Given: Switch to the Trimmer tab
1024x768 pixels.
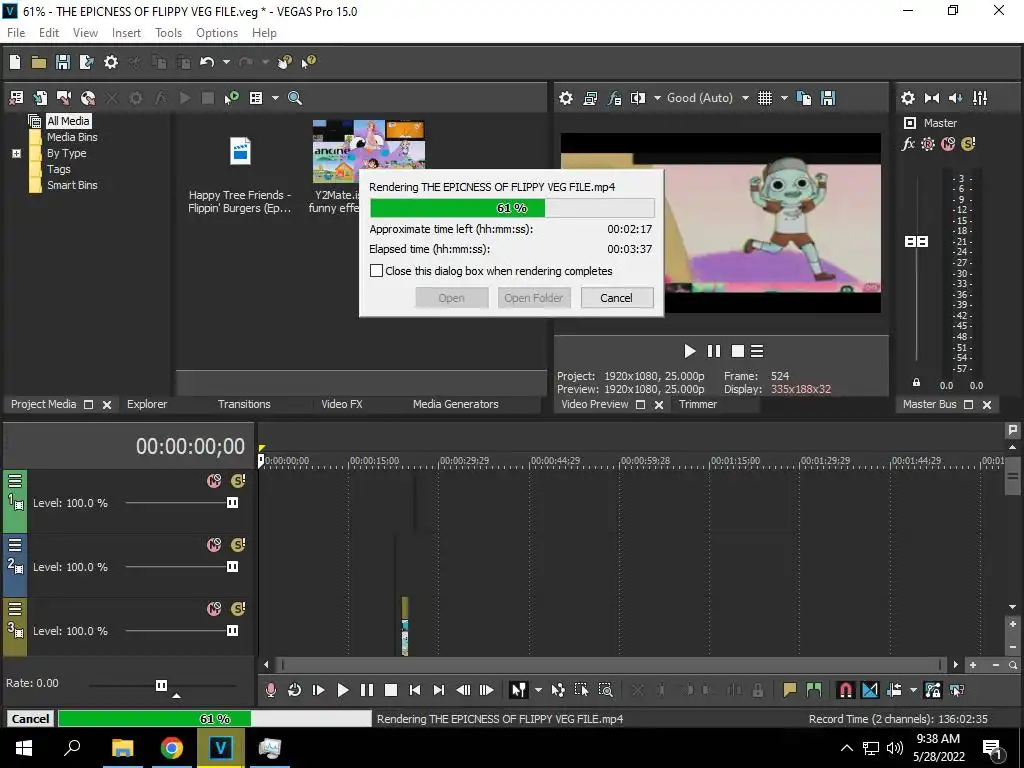Looking at the screenshot, I should click(x=697, y=404).
